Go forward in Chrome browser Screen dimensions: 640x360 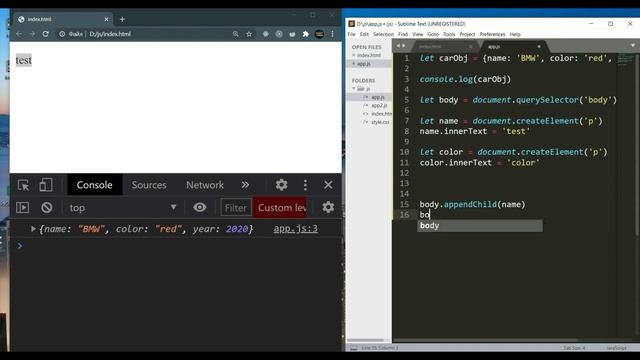tap(32, 34)
